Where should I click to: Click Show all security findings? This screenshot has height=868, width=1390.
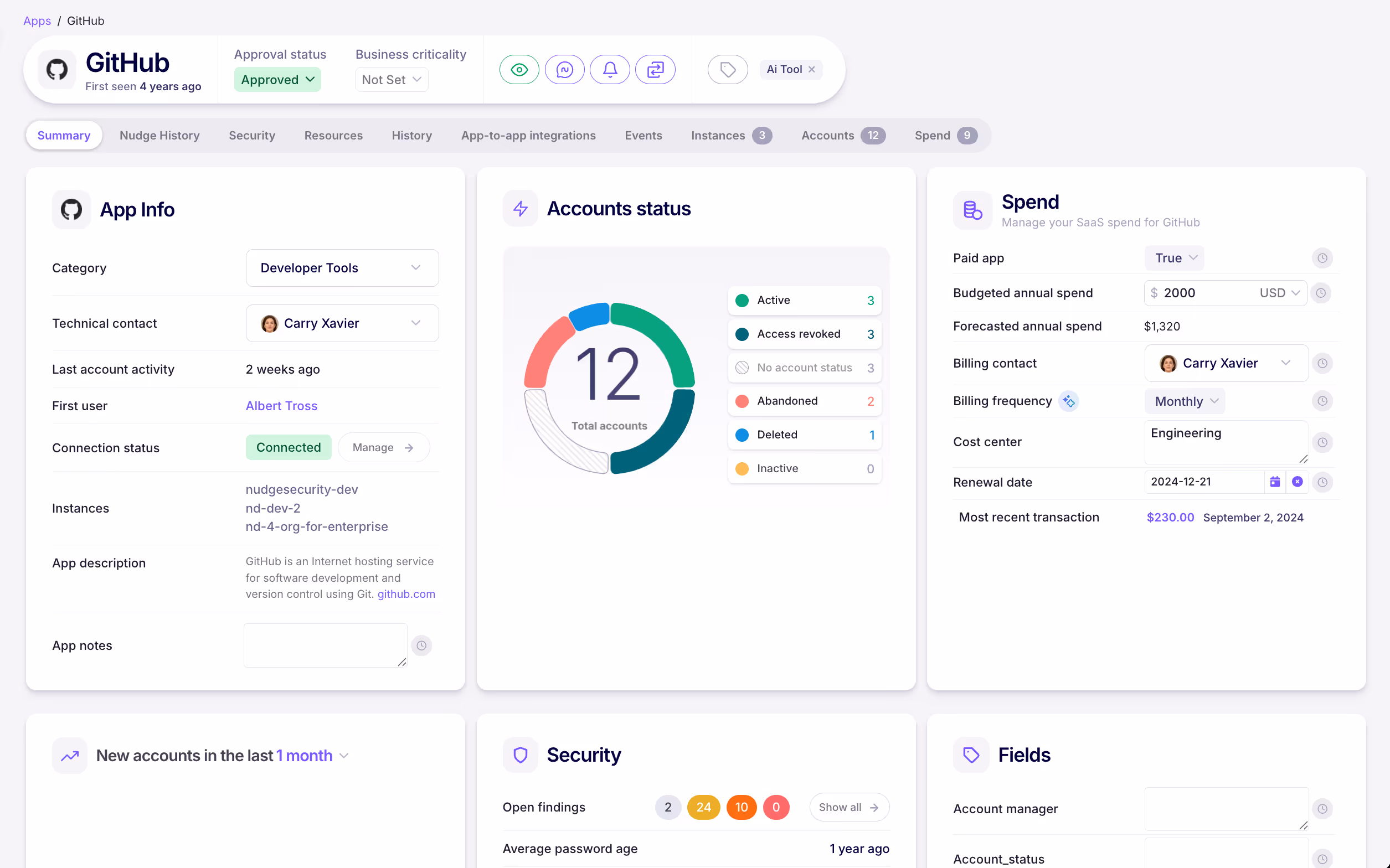tap(849, 808)
